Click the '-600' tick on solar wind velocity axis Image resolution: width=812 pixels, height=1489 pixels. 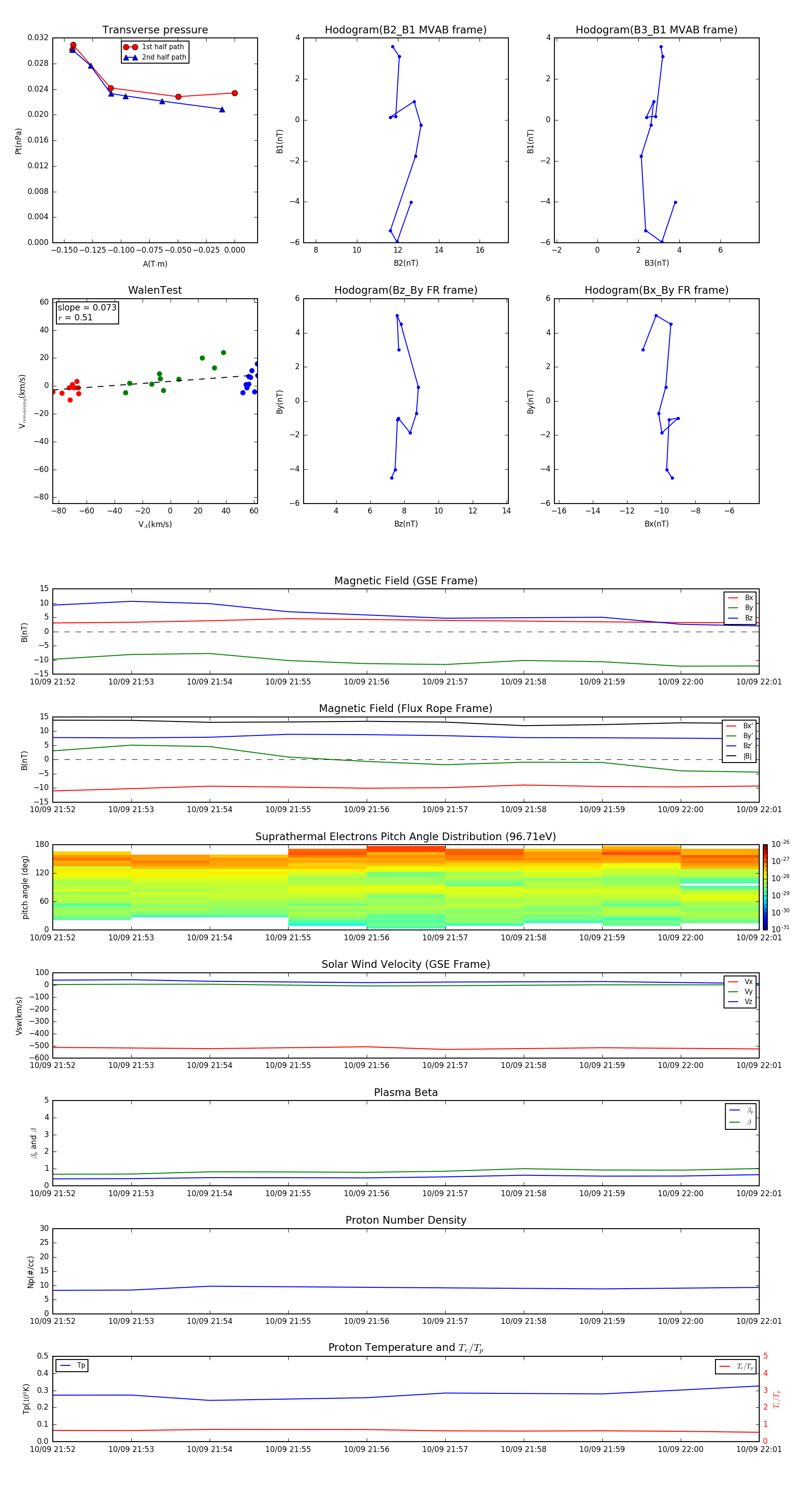39,1058
